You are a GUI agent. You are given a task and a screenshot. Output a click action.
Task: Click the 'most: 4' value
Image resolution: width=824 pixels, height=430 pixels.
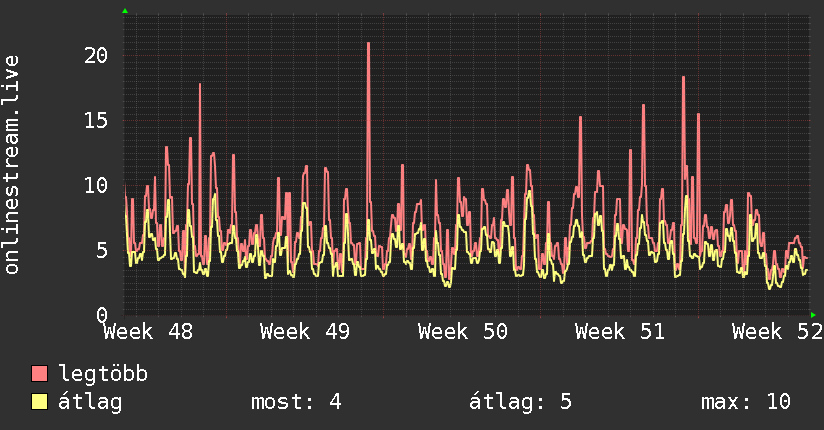pyautogui.click(x=296, y=402)
